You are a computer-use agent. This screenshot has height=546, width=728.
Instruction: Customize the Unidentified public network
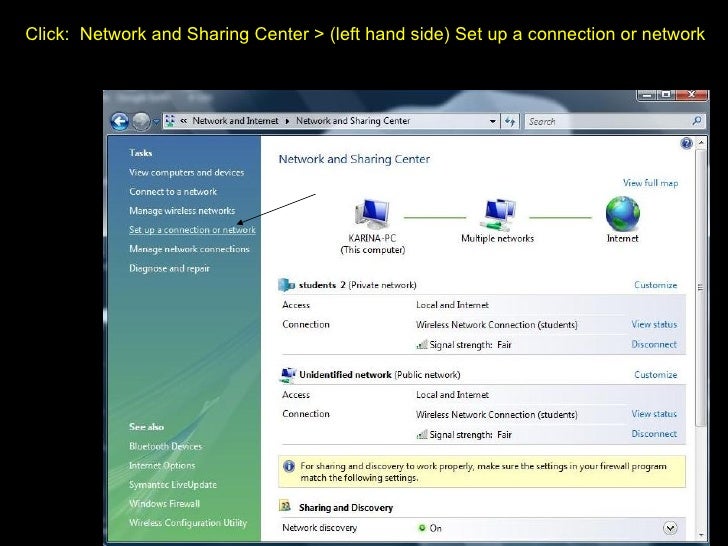[656, 375]
